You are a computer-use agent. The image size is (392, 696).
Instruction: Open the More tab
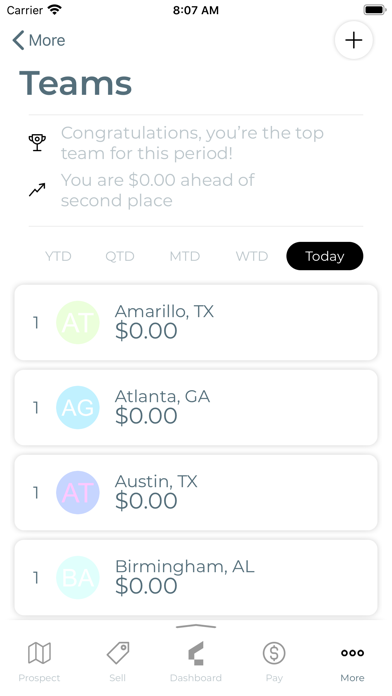click(x=352, y=661)
